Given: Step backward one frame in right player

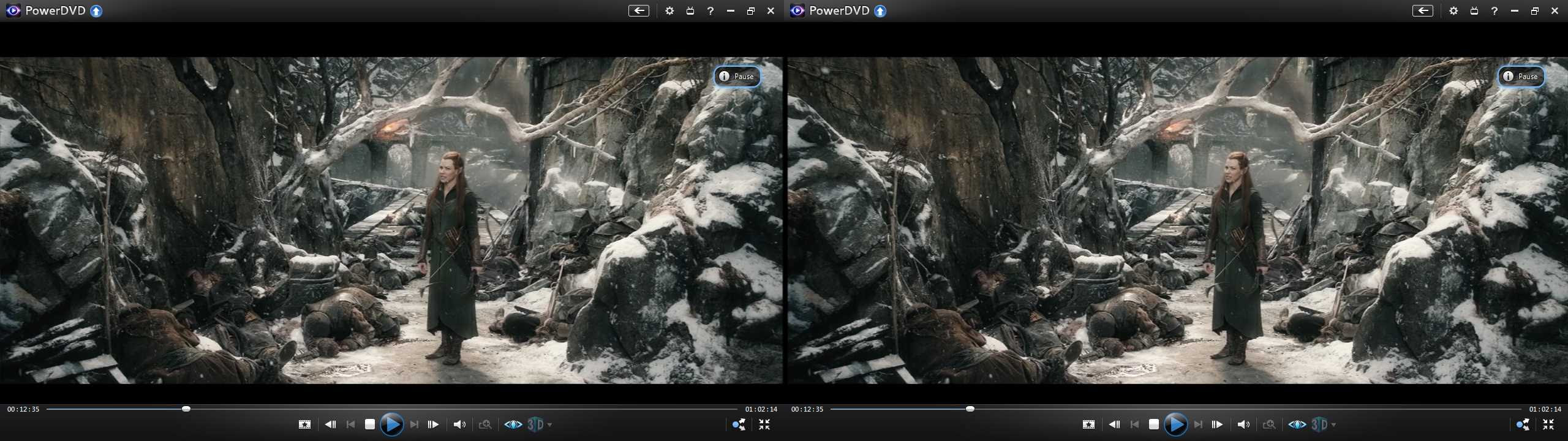Looking at the screenshot, I should pos(1114,424).
